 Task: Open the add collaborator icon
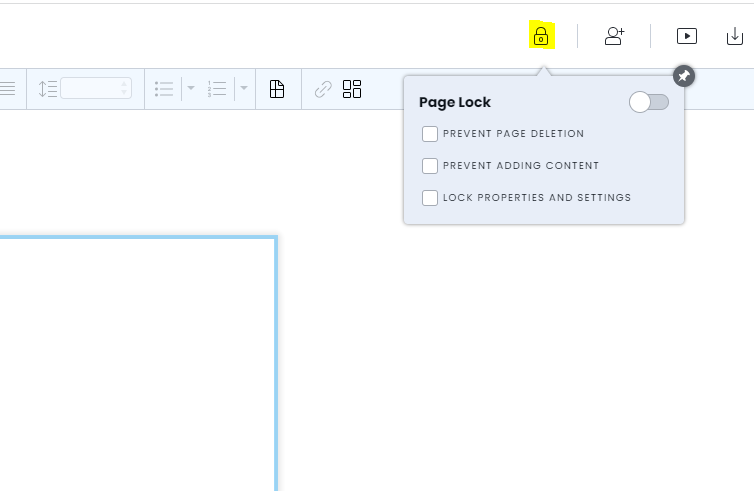coord(614,36)
